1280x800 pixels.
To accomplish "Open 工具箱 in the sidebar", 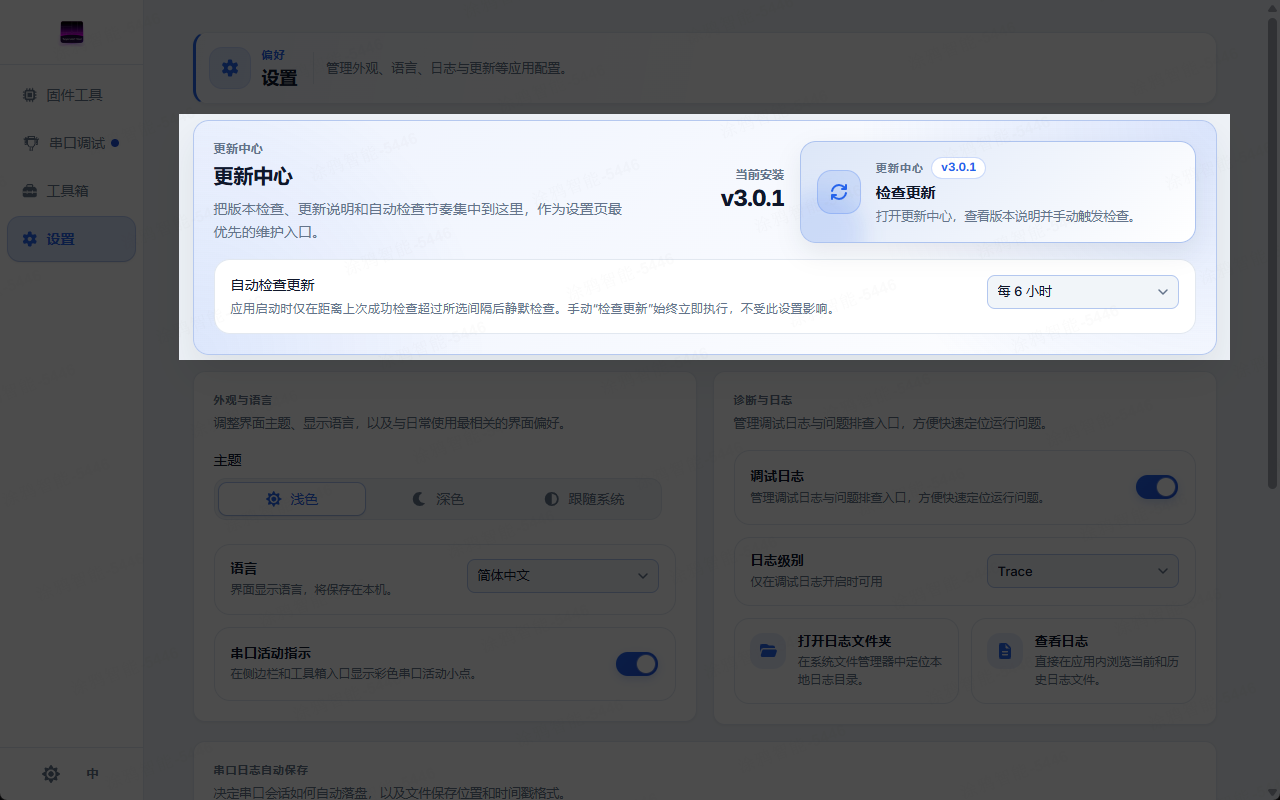I will (71, 191).
